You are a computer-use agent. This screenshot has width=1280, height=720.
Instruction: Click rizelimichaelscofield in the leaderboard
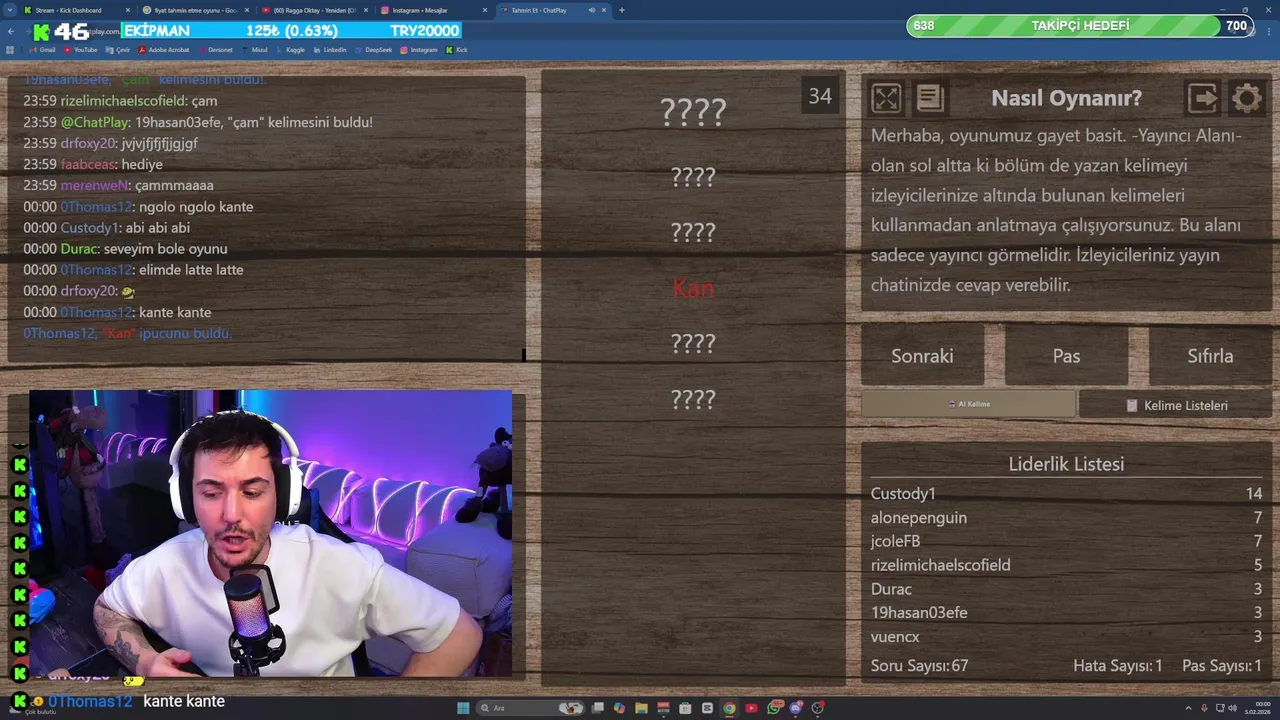940,565
